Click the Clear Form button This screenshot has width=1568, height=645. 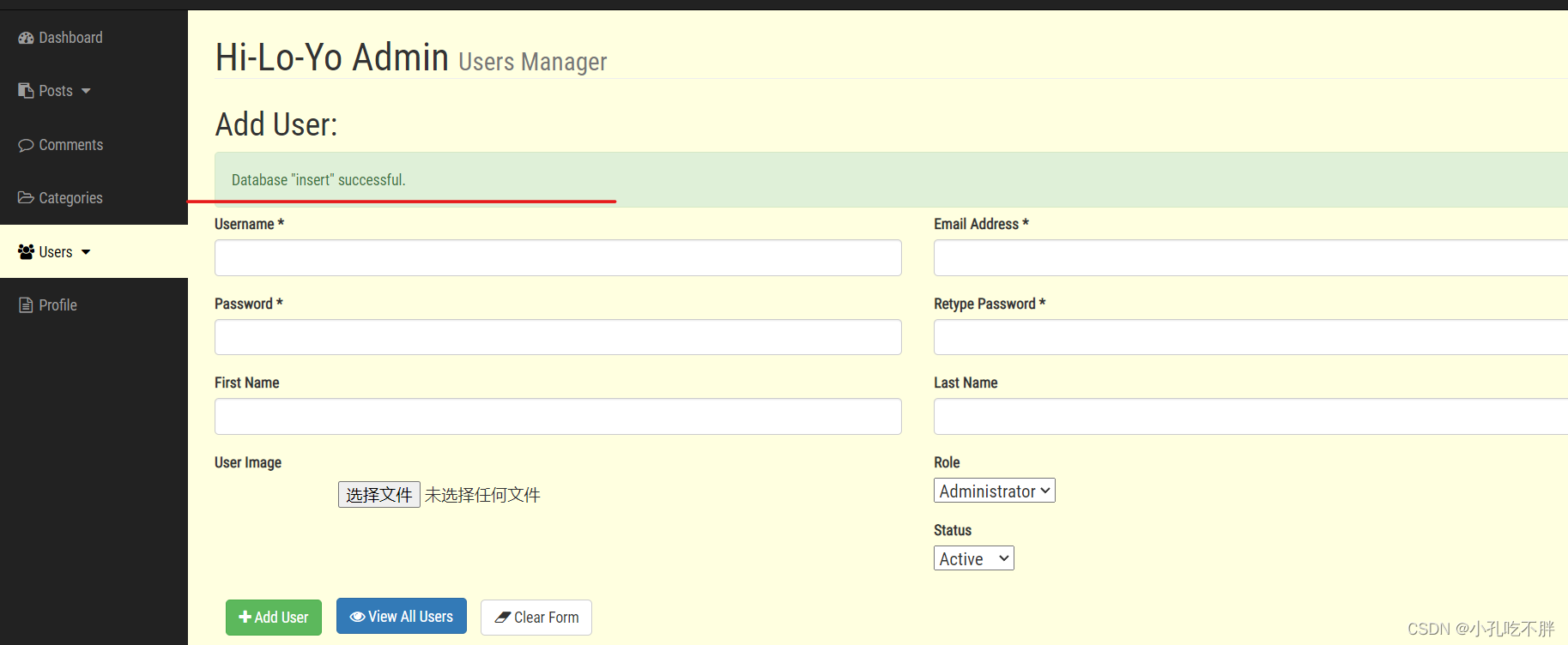coord(536,618)
